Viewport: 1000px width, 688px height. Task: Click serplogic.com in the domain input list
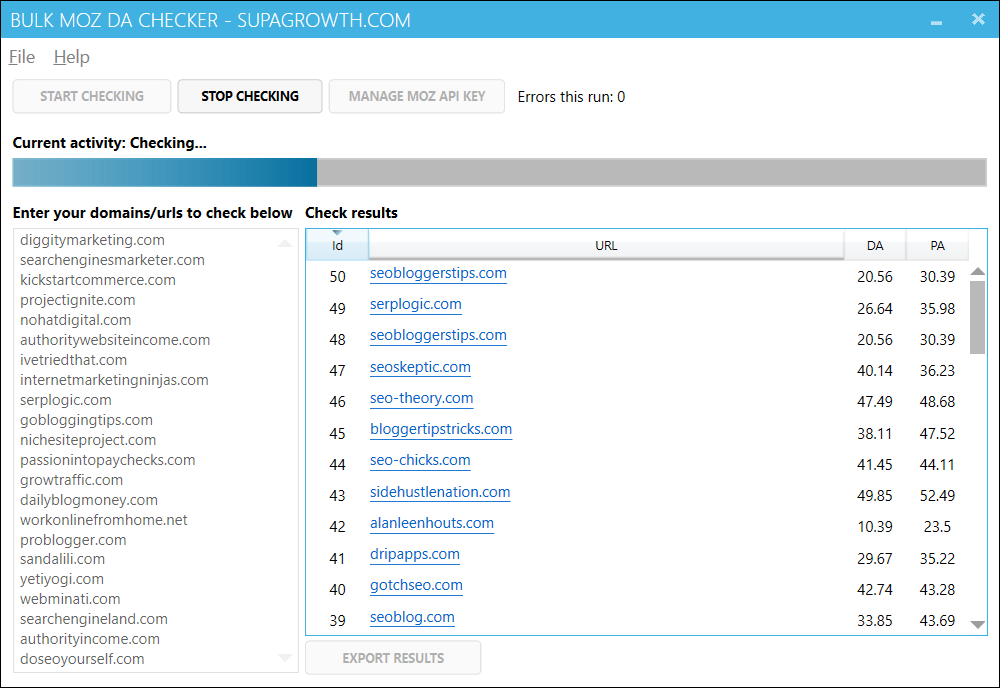pyautogui.click(x=66, y=400)
